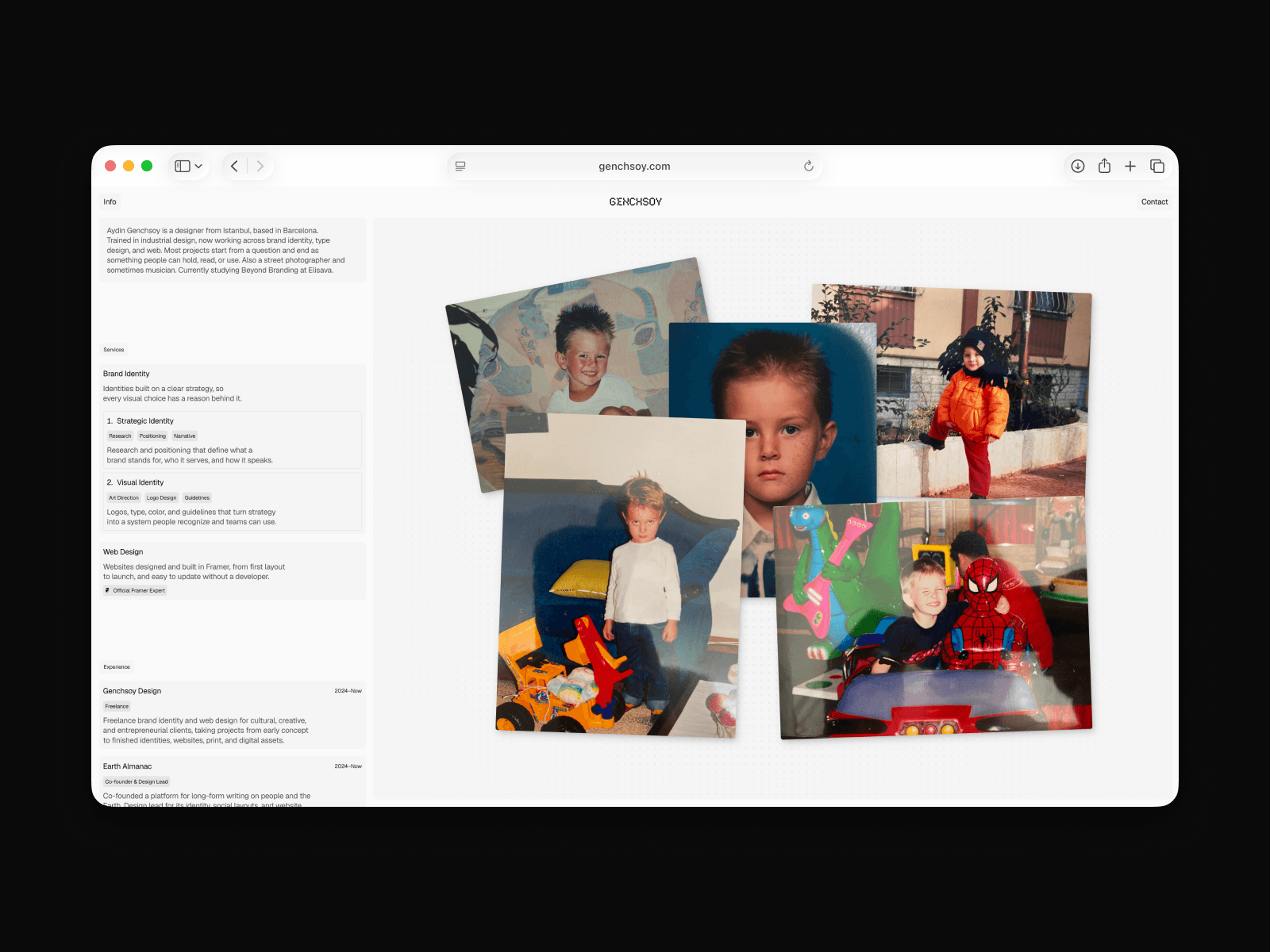Show the tab overview
Screen dimensions: 1270x952
pos(1157,166)
